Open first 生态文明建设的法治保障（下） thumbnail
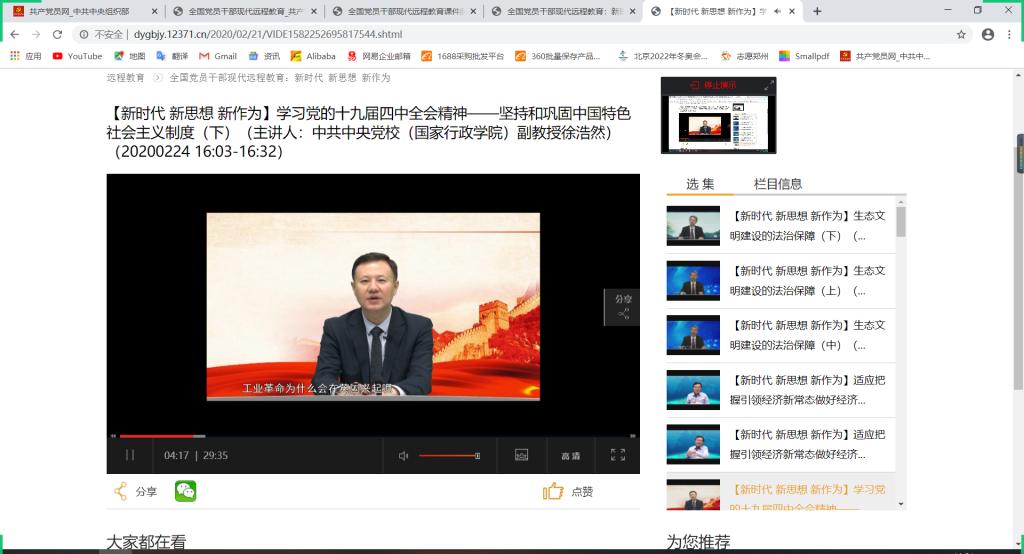The width and height of the screenshot is (1024, 554). click(693, 226)
